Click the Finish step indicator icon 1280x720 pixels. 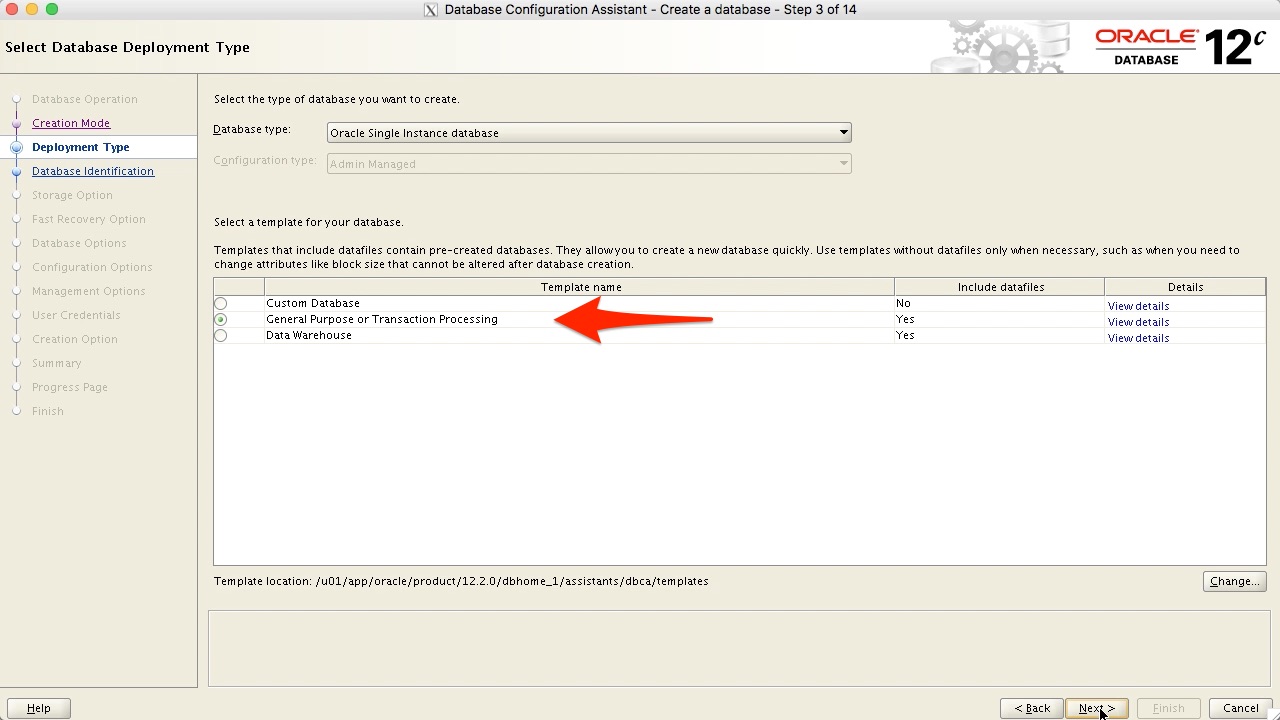click(17, 411)
